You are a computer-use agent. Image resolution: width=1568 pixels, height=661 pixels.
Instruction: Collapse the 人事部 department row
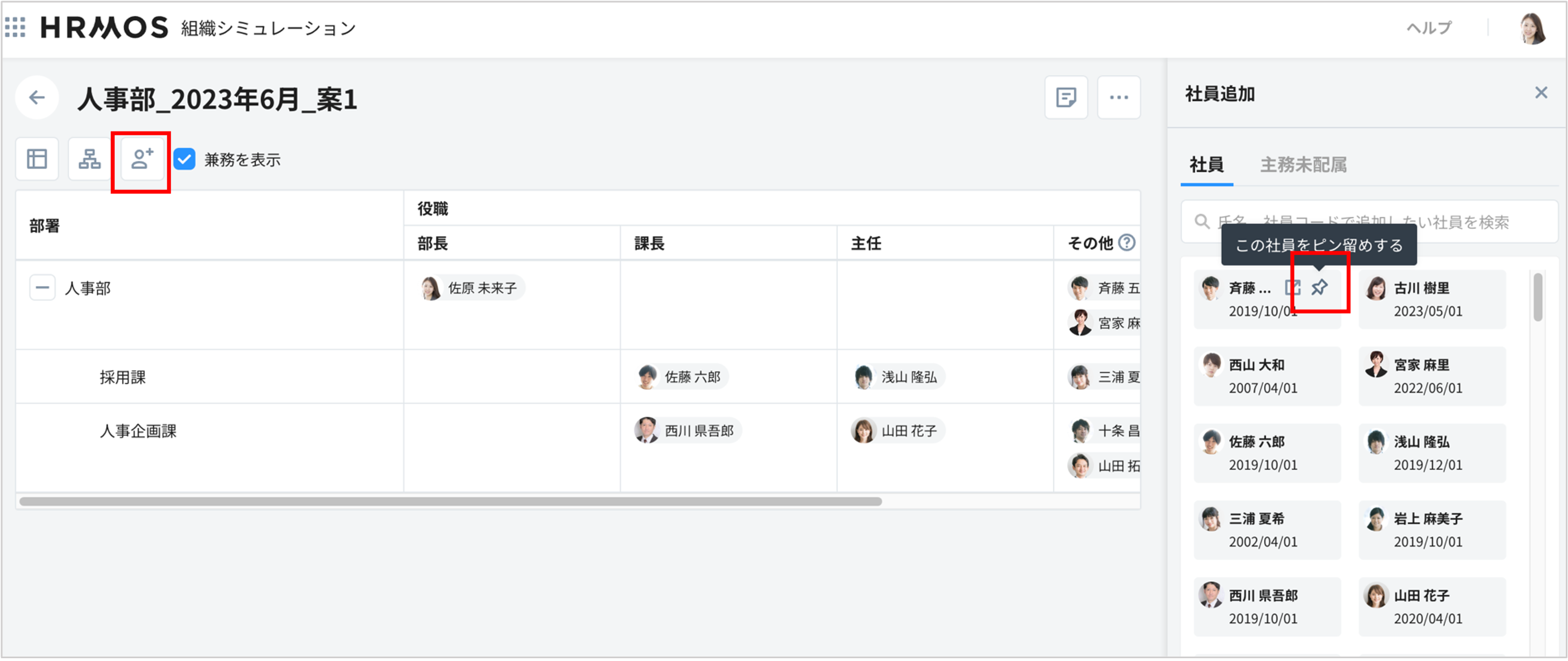pos(42,288)
